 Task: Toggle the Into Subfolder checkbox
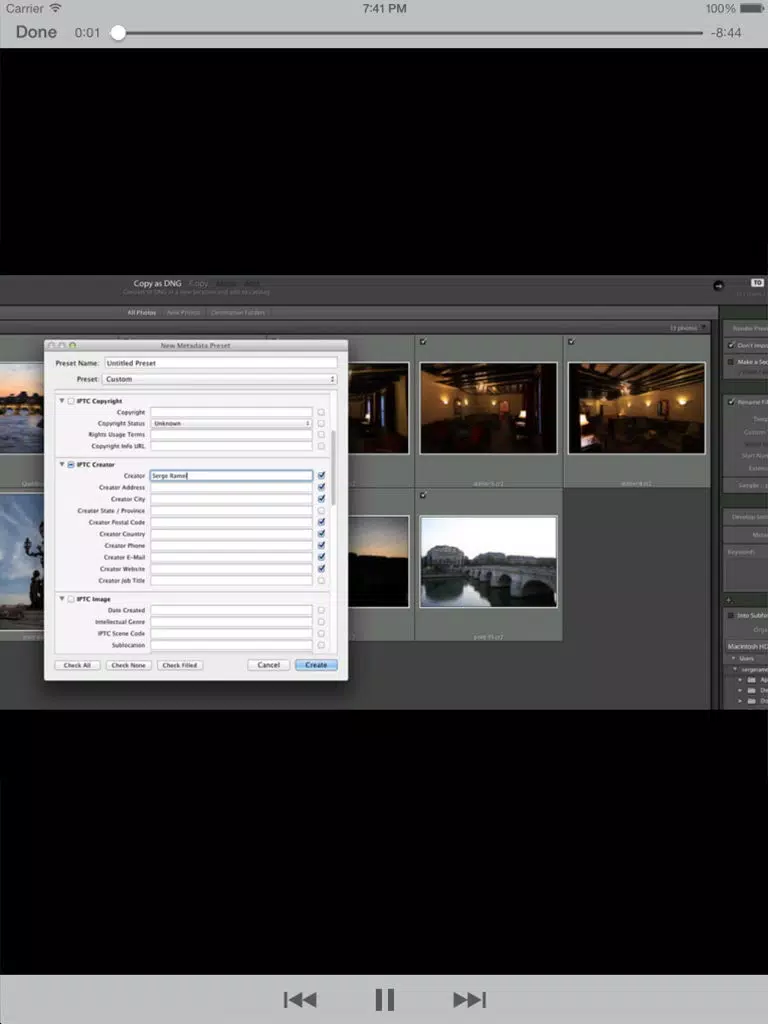click(731, 615)
